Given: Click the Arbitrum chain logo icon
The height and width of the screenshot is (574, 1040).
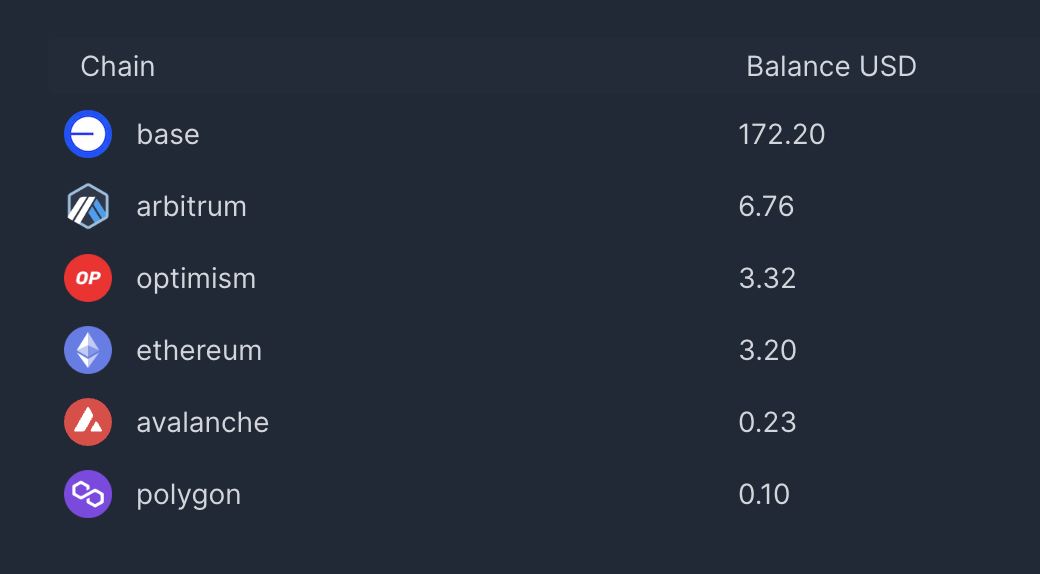Looking at the screenshot, I should pos(88,206).
